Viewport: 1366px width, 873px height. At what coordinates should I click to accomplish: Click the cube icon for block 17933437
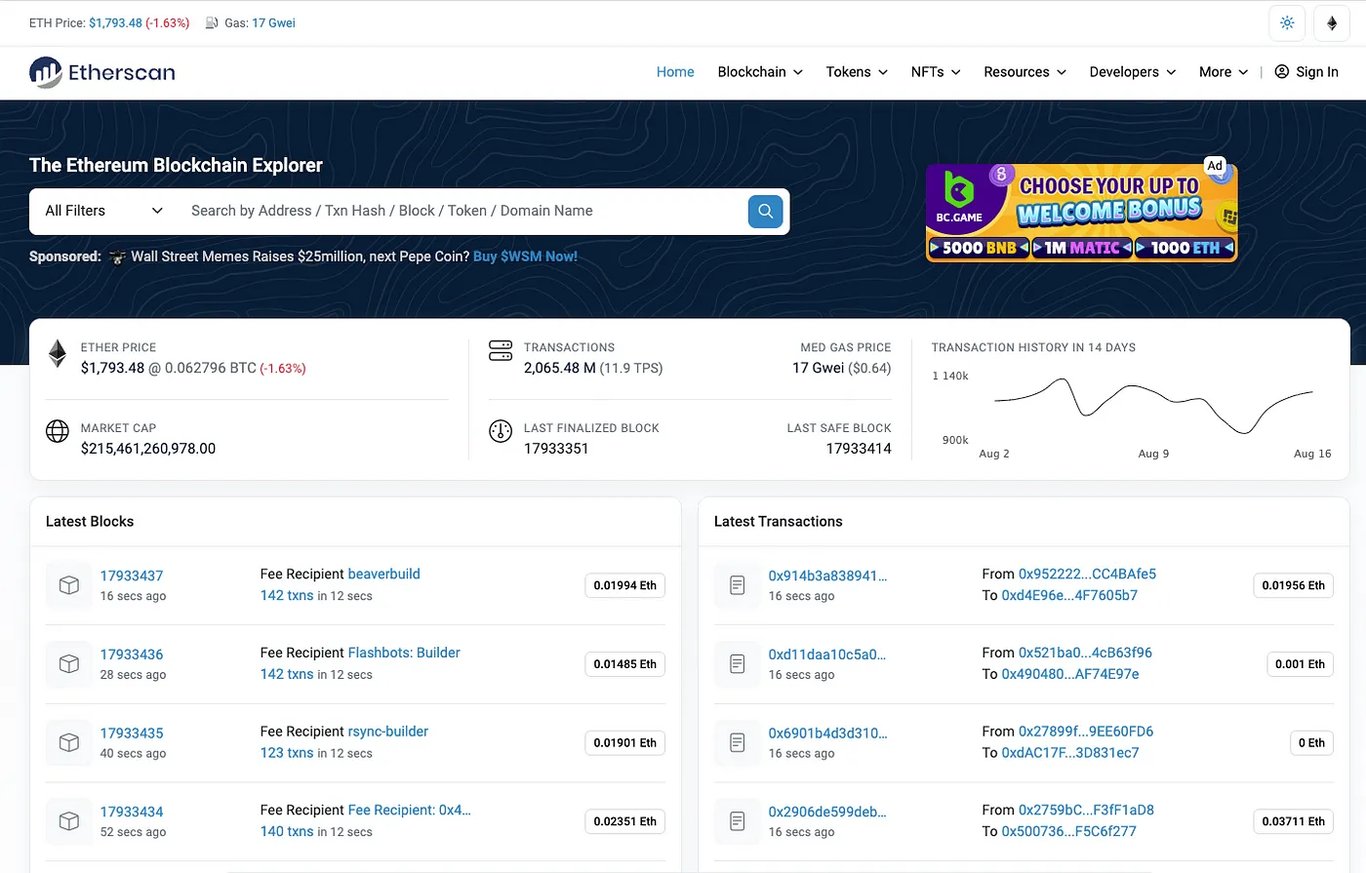(69, 586)
